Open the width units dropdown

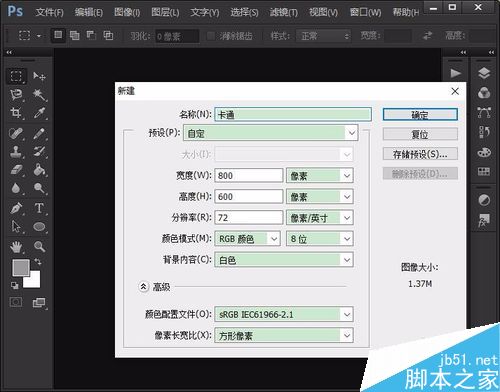(319, 175)
